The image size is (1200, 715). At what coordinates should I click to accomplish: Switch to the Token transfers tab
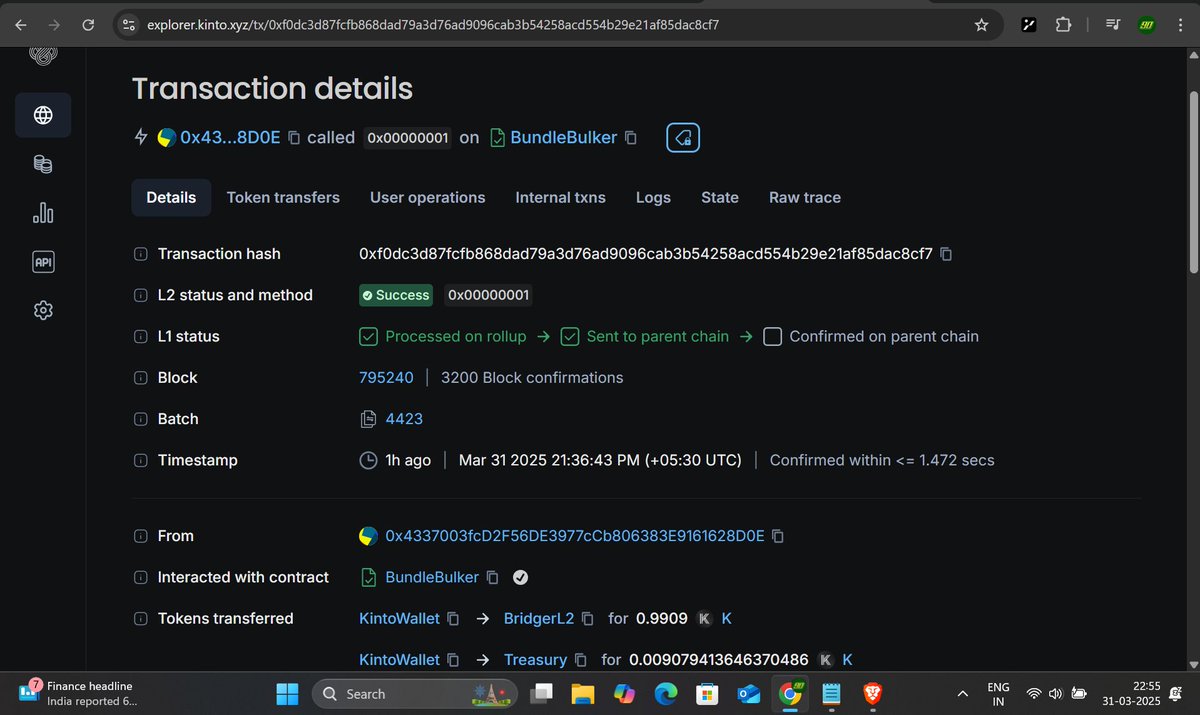[x=283, y=197]
